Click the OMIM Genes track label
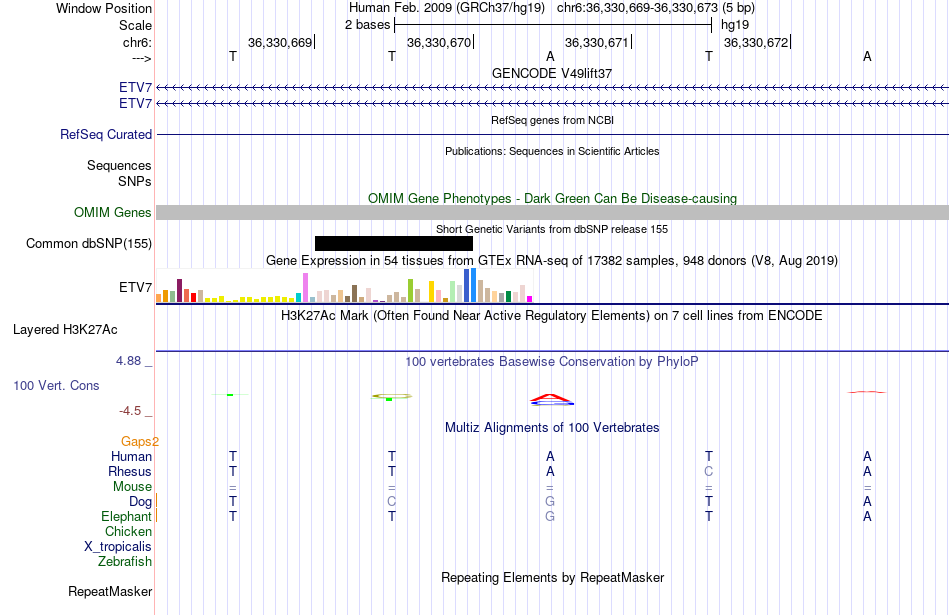The image size is (950, 615). pyautogui.click(x=113, y=213)
